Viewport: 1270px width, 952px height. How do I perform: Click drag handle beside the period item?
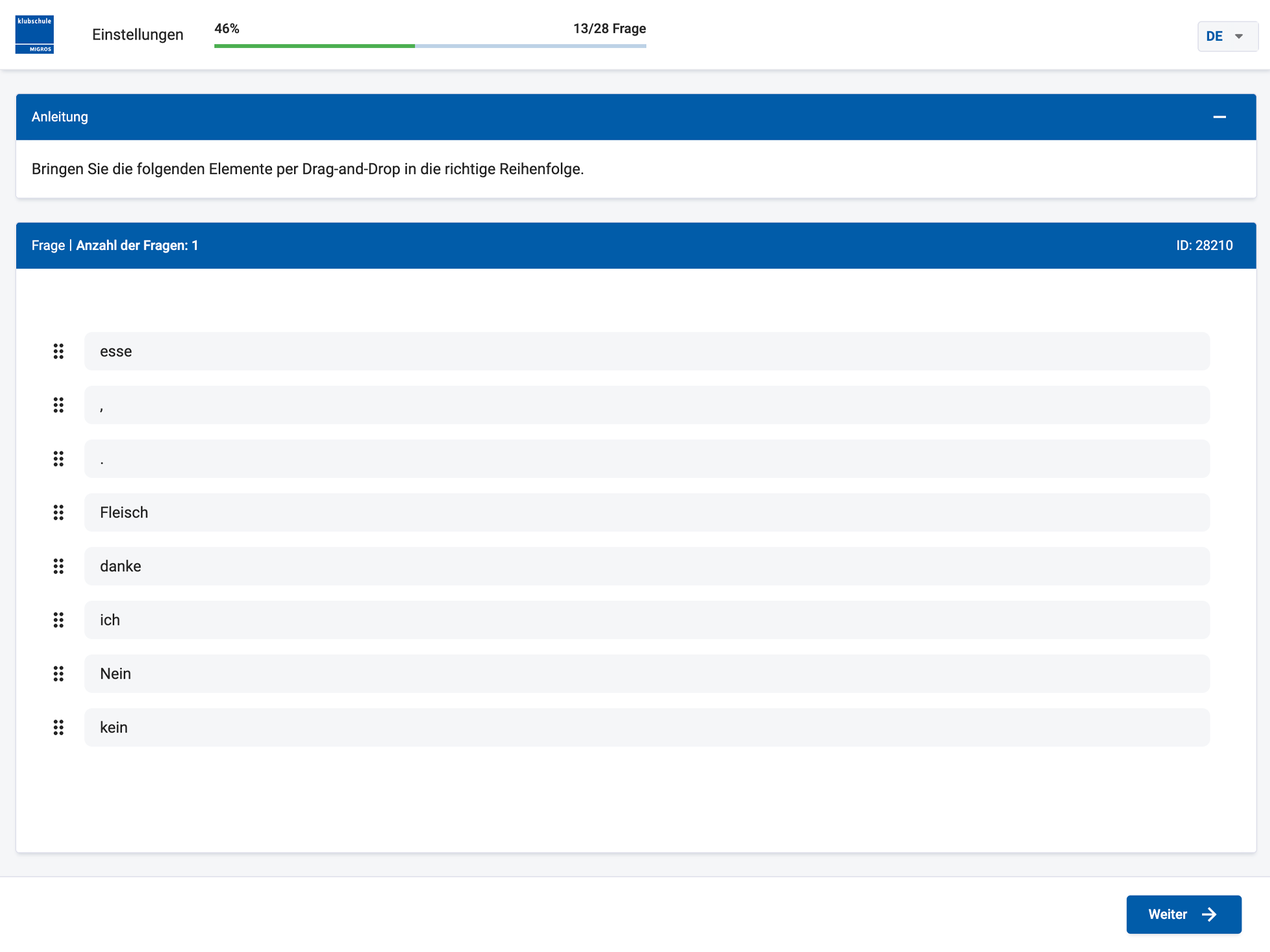tap(58, 459)
